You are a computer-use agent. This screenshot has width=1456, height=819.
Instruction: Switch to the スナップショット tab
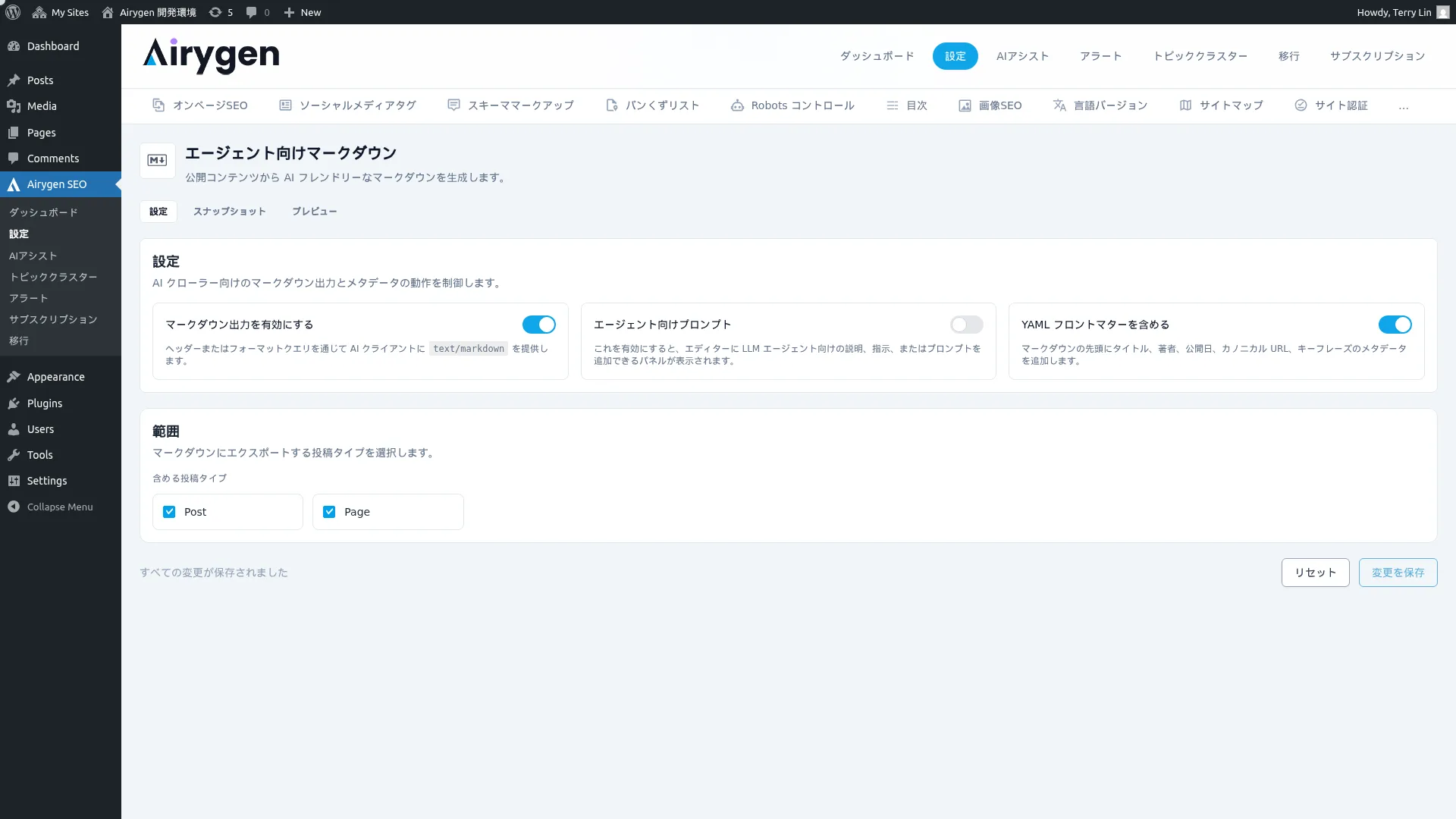pyautogui.click(x=230, y=212)
